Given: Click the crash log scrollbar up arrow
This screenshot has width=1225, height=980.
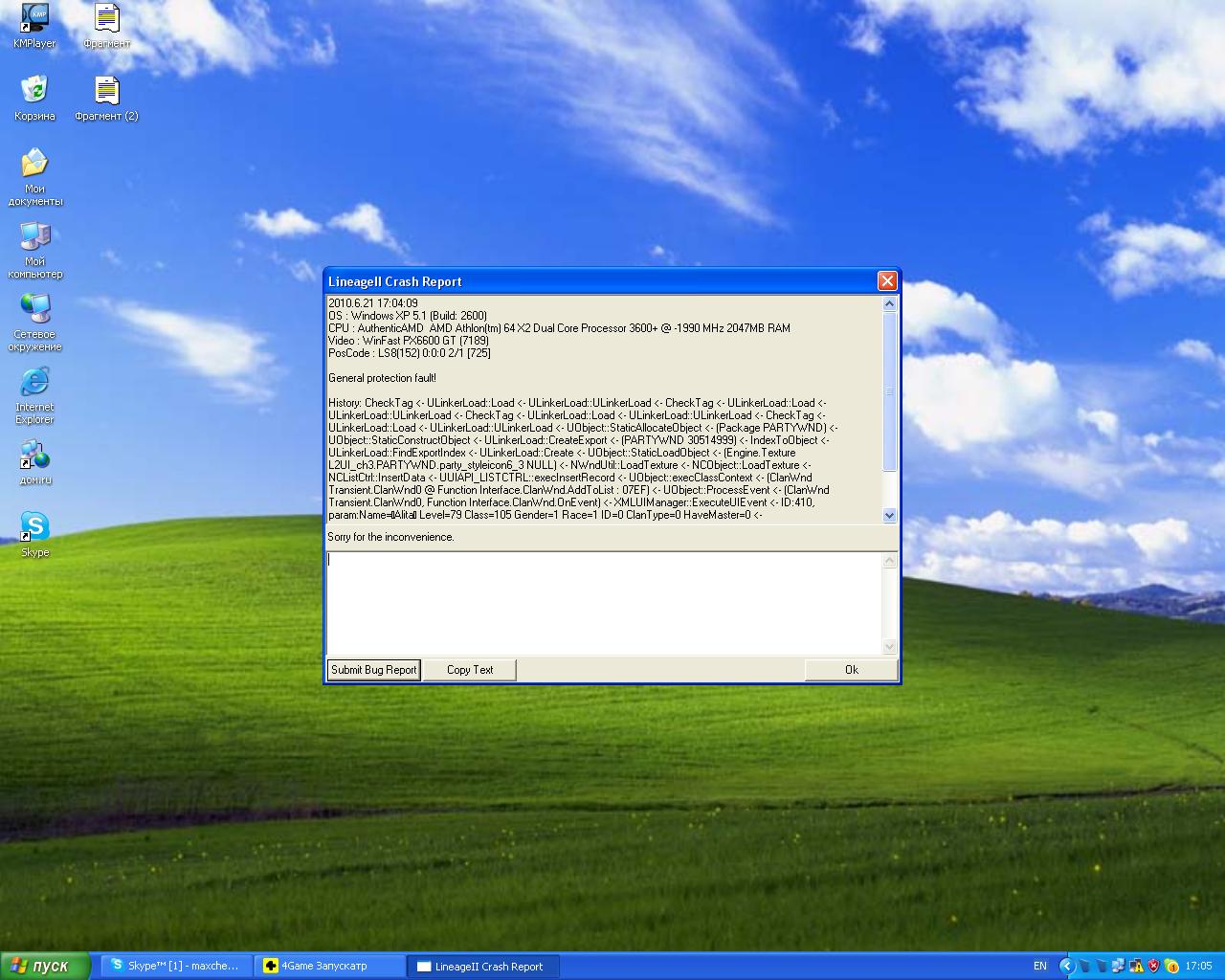Looking at the screenshot, I should (889, 303).
